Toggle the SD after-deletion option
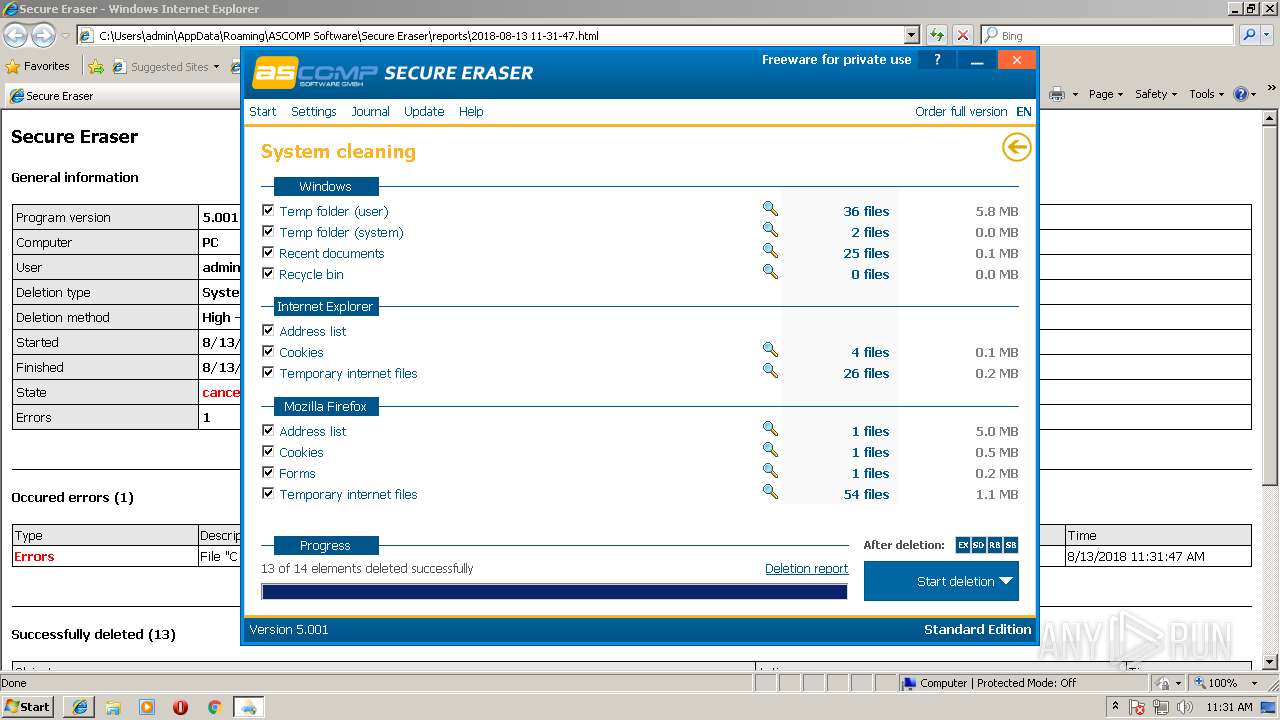The height and width of the screenshot is (720, 1280). coord(979,545)
